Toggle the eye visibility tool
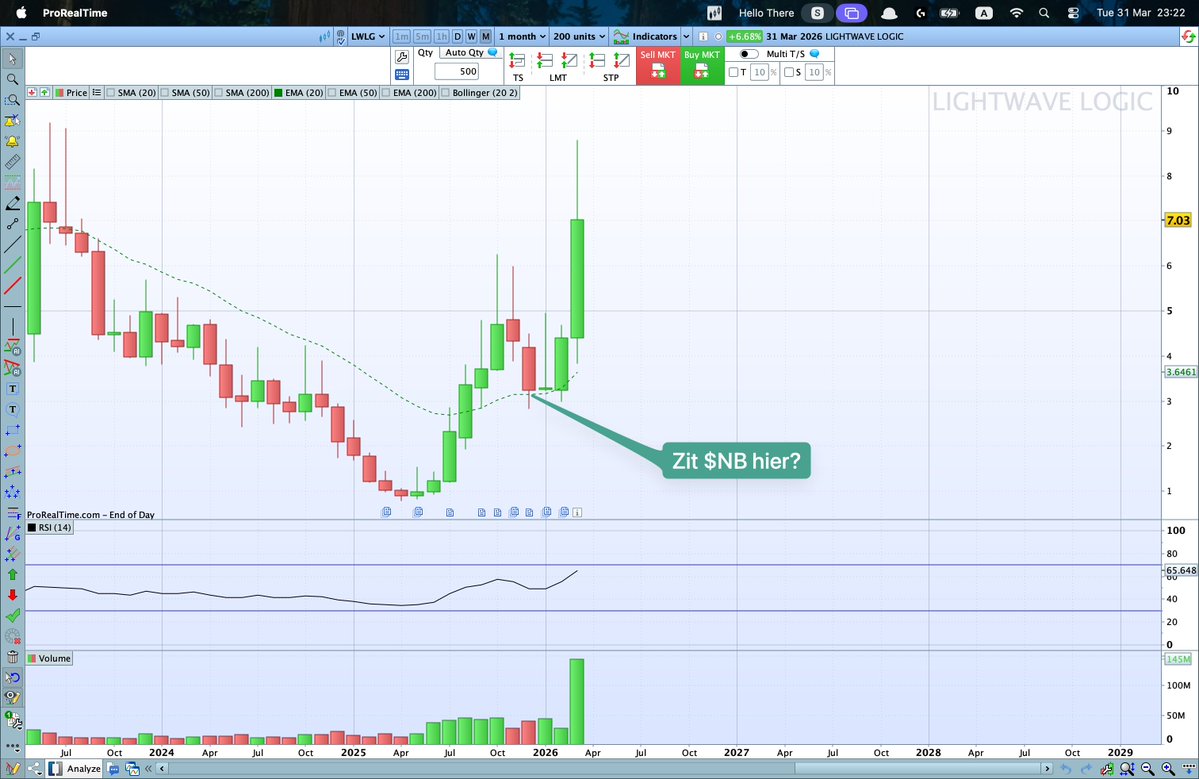This screenshot has width=1199, height=779. pyautogui.click(x=12, y=697)
